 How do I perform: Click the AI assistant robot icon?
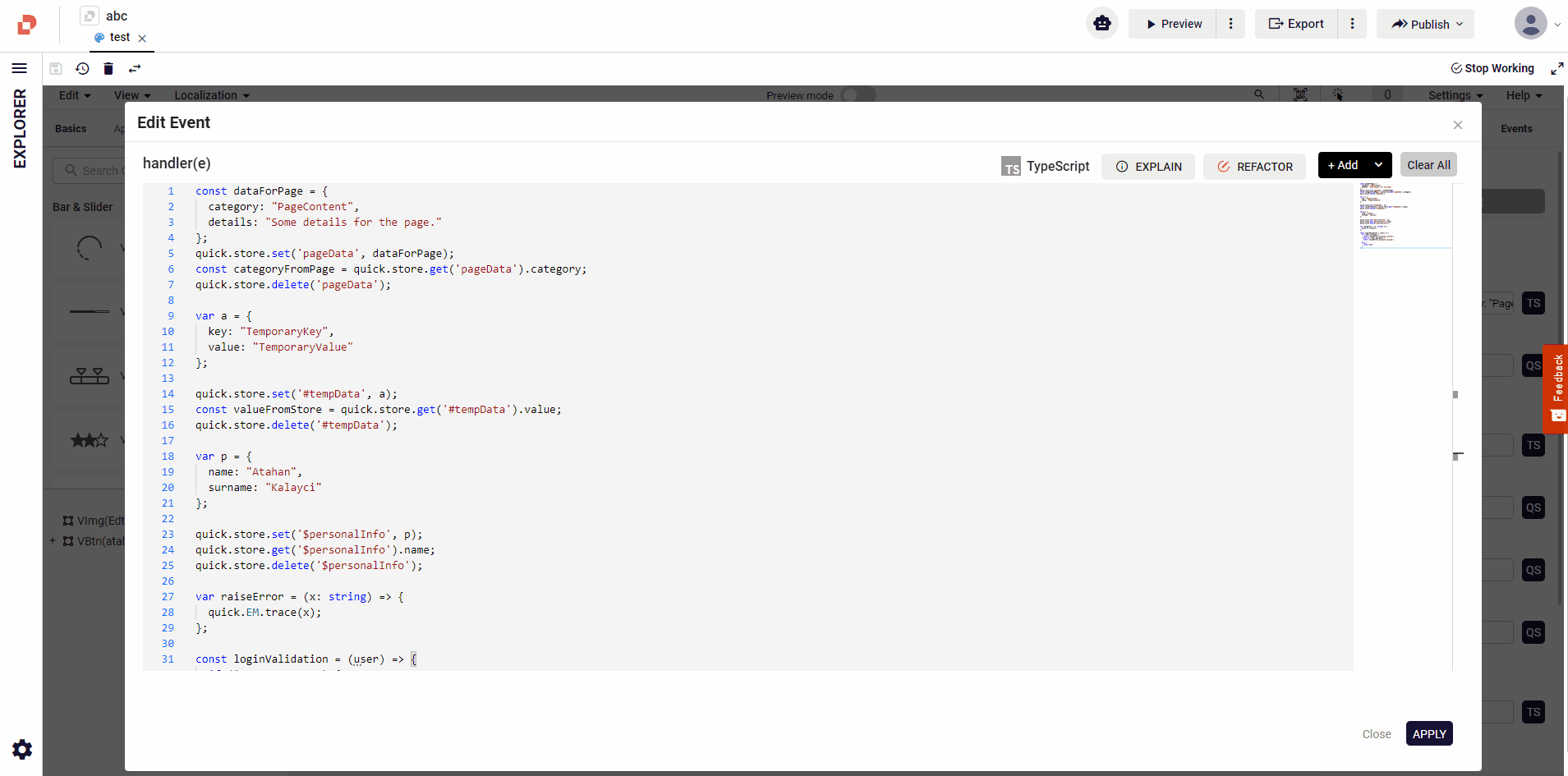tap(1101, 24)
